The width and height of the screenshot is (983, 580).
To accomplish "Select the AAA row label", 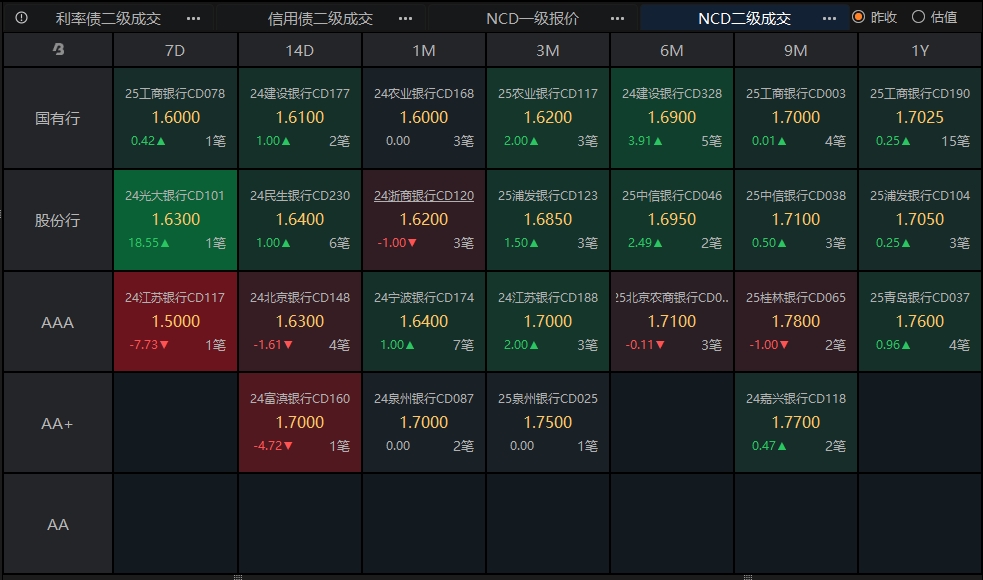I will coord(58,322).
